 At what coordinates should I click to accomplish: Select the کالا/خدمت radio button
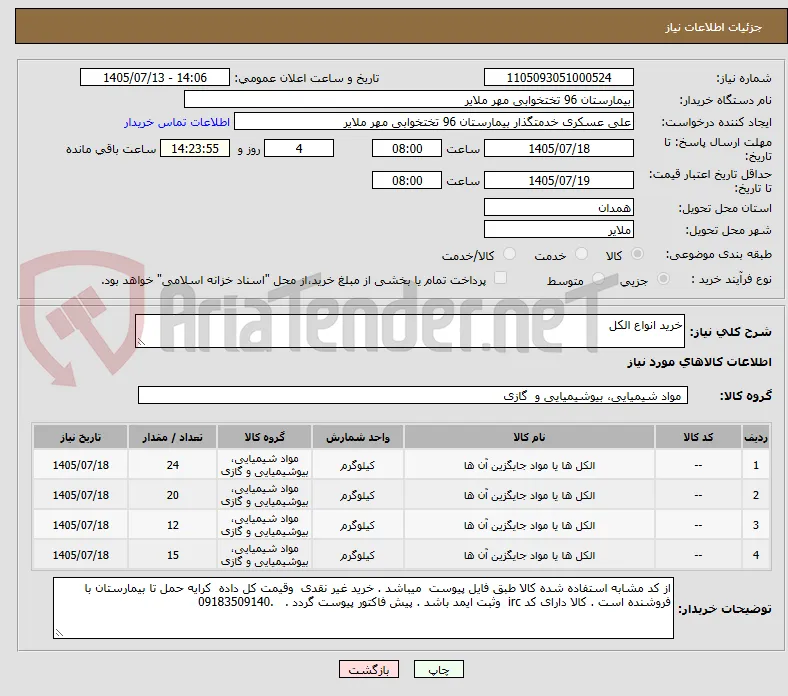[x=510, y=254]
